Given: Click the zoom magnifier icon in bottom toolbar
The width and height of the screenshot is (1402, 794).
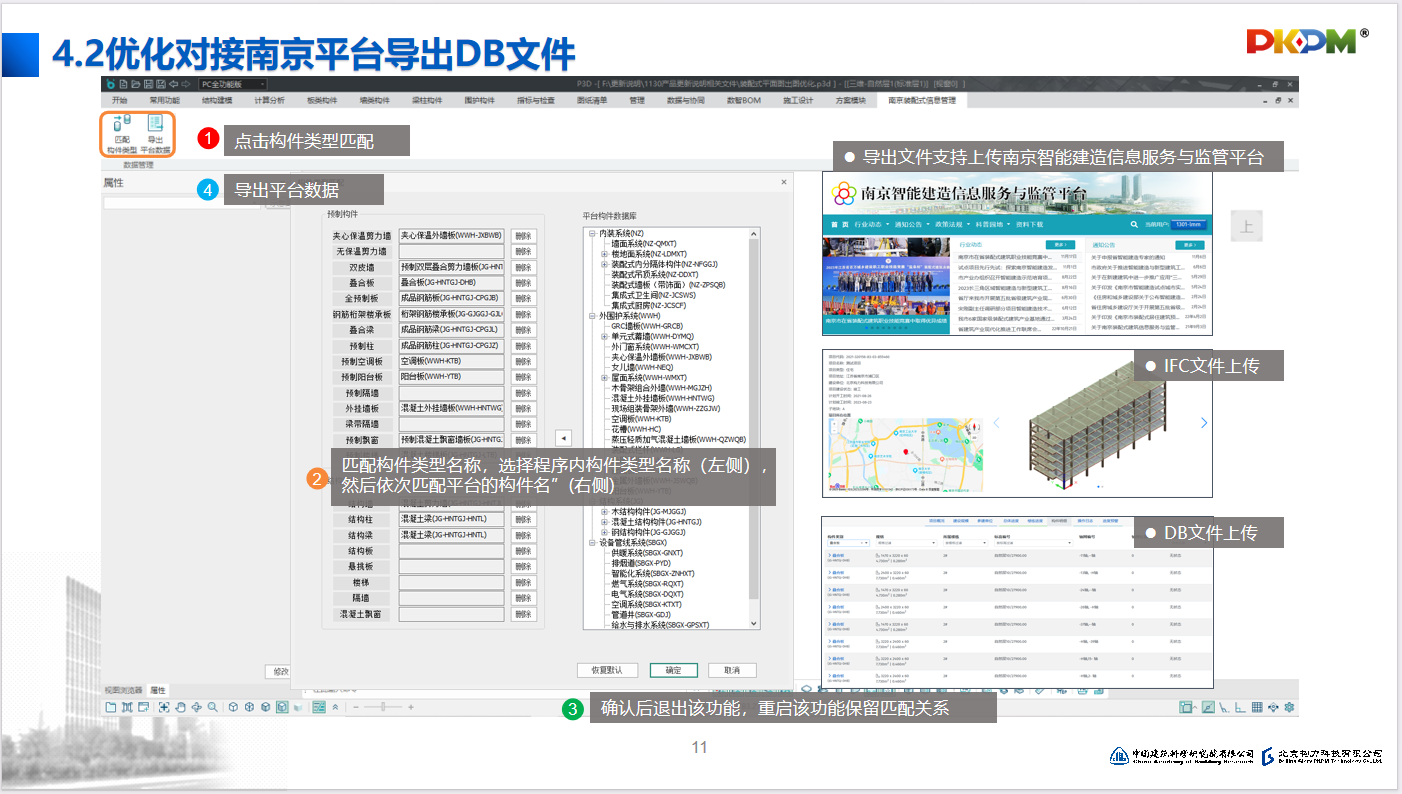Looking at the screenshot, I should pos(212,707).
